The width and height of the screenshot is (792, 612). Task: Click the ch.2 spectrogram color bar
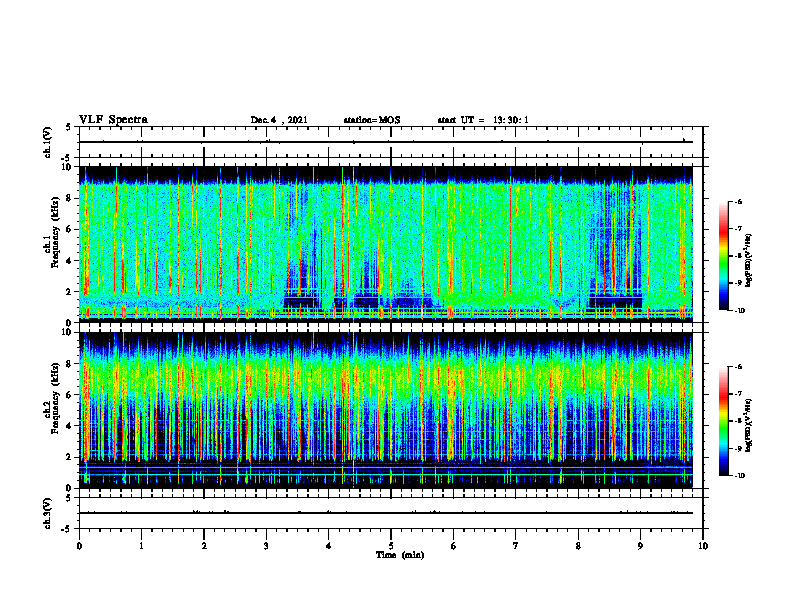(x=723, y=421)
